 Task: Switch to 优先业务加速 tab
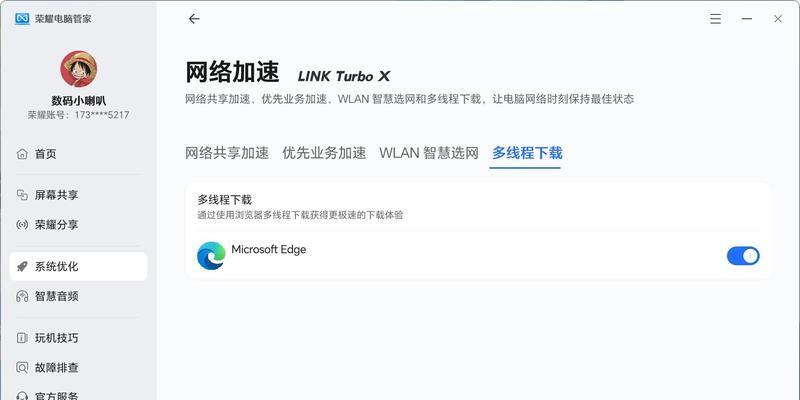(324, 153)
